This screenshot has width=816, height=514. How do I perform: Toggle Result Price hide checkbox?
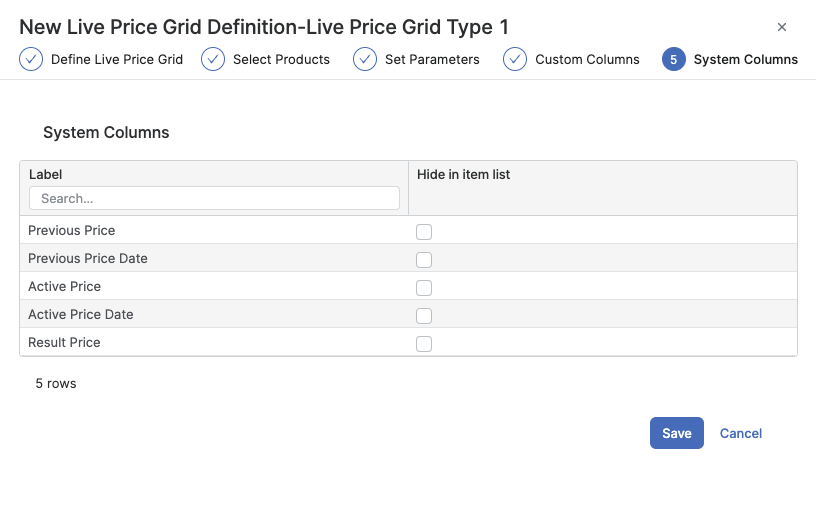click(424, 344)
